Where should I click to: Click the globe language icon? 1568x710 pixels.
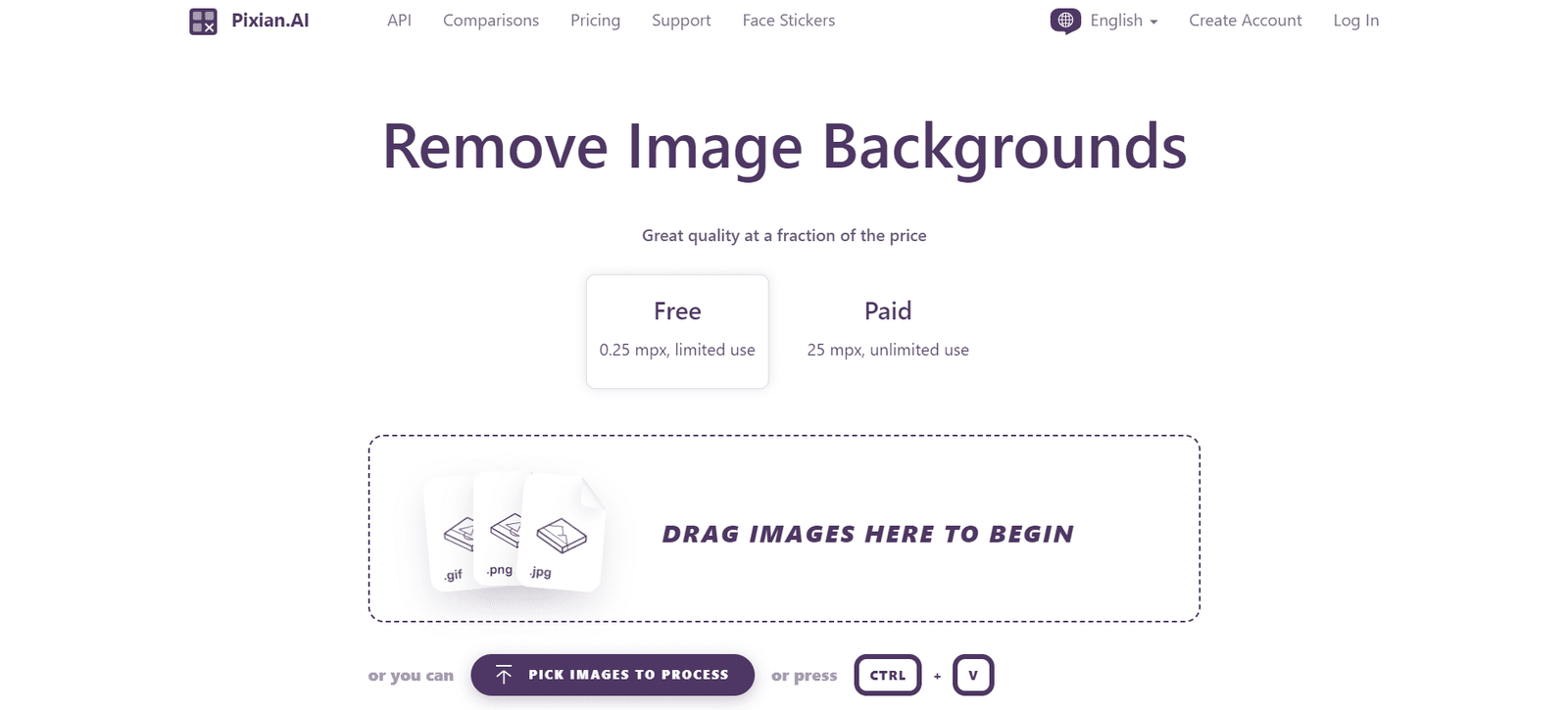point(1065,21)
